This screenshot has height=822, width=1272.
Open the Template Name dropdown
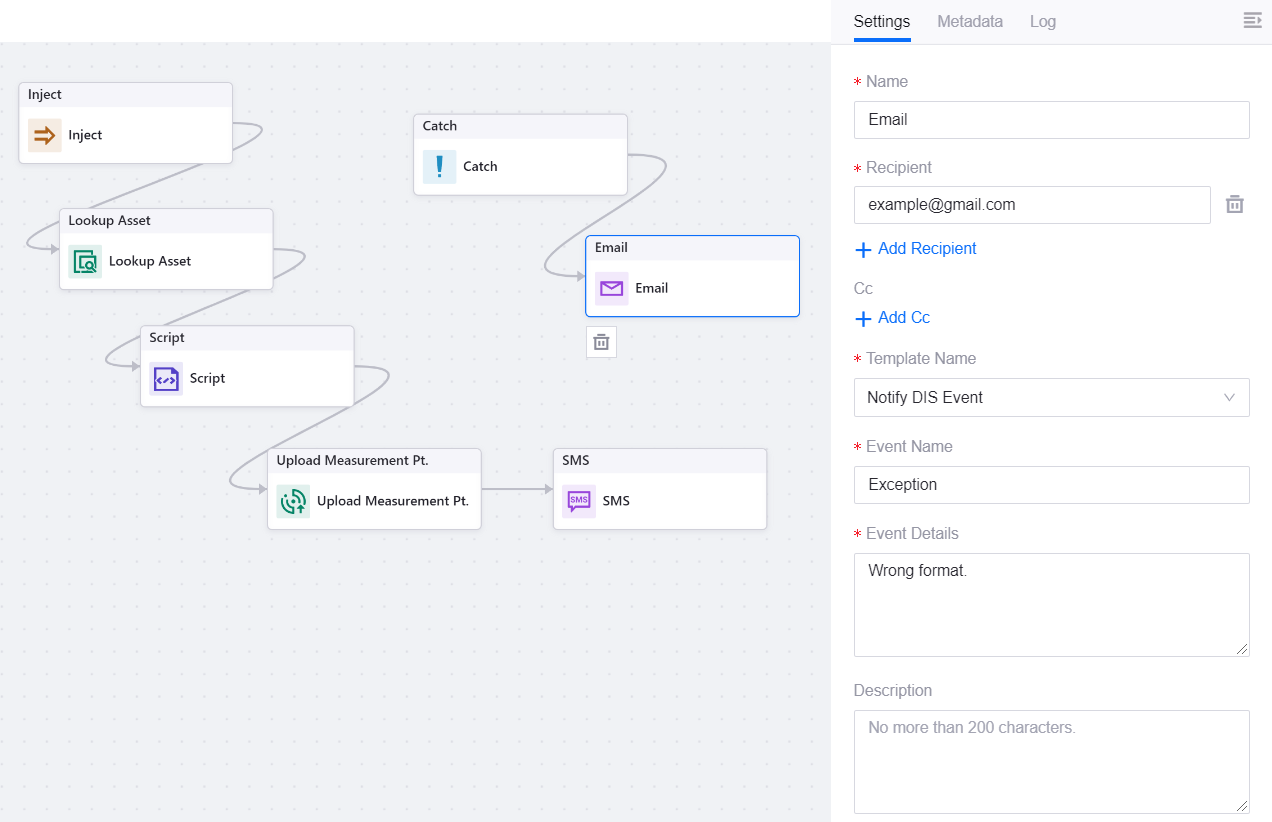pos(1051,397)
